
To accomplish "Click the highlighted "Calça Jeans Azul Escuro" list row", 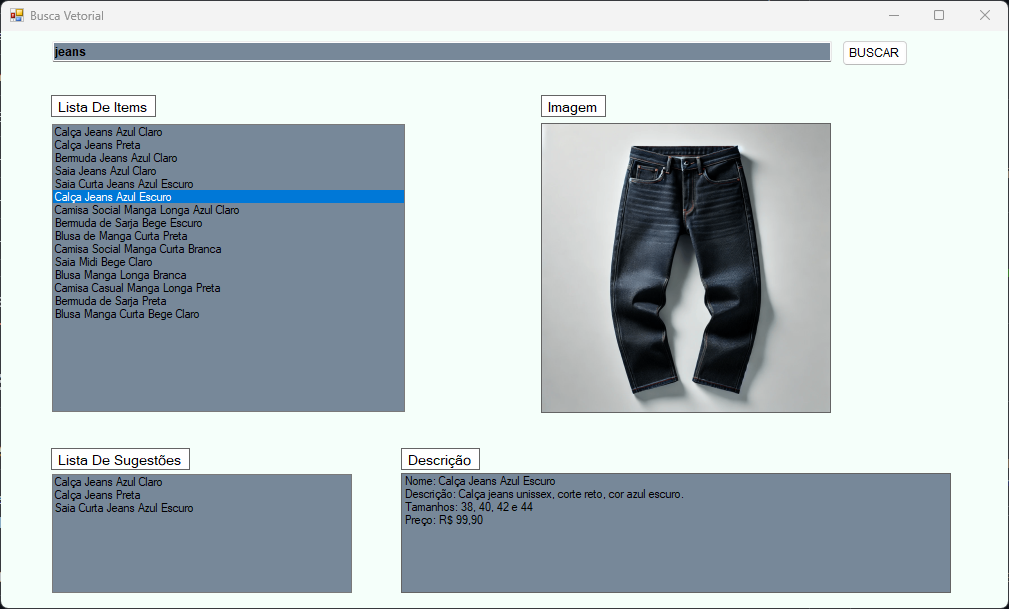I will 228,197.
